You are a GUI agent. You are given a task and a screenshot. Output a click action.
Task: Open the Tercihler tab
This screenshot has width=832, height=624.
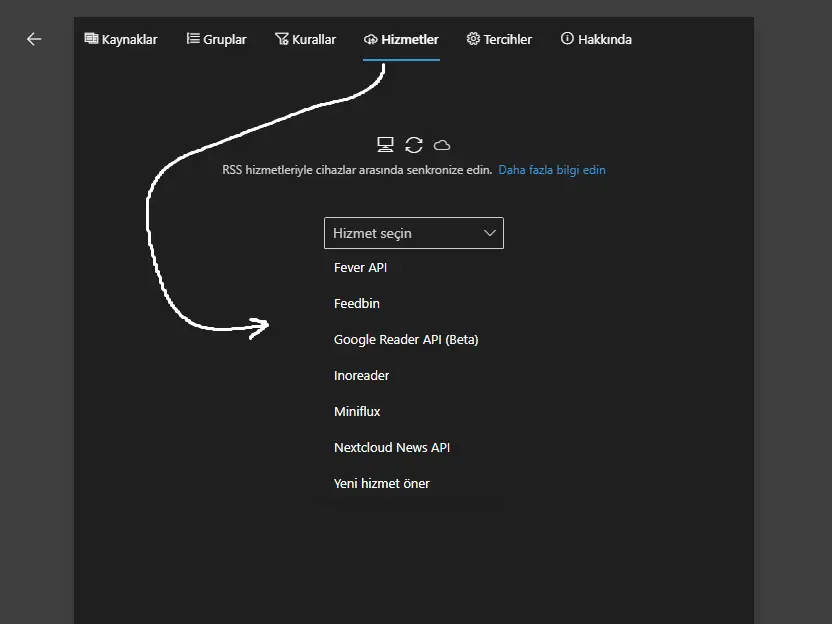pos(499,39)
